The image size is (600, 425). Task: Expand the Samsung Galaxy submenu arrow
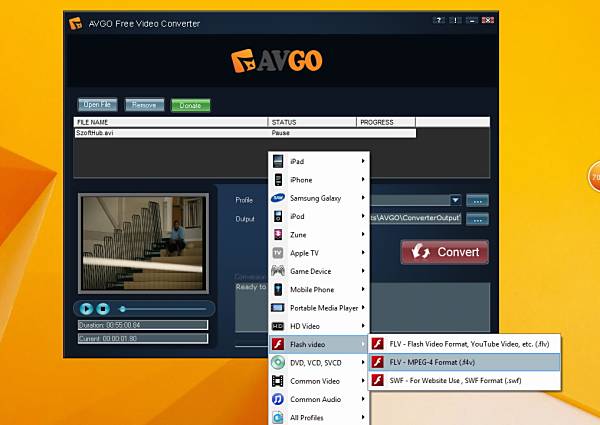point(363,198)
